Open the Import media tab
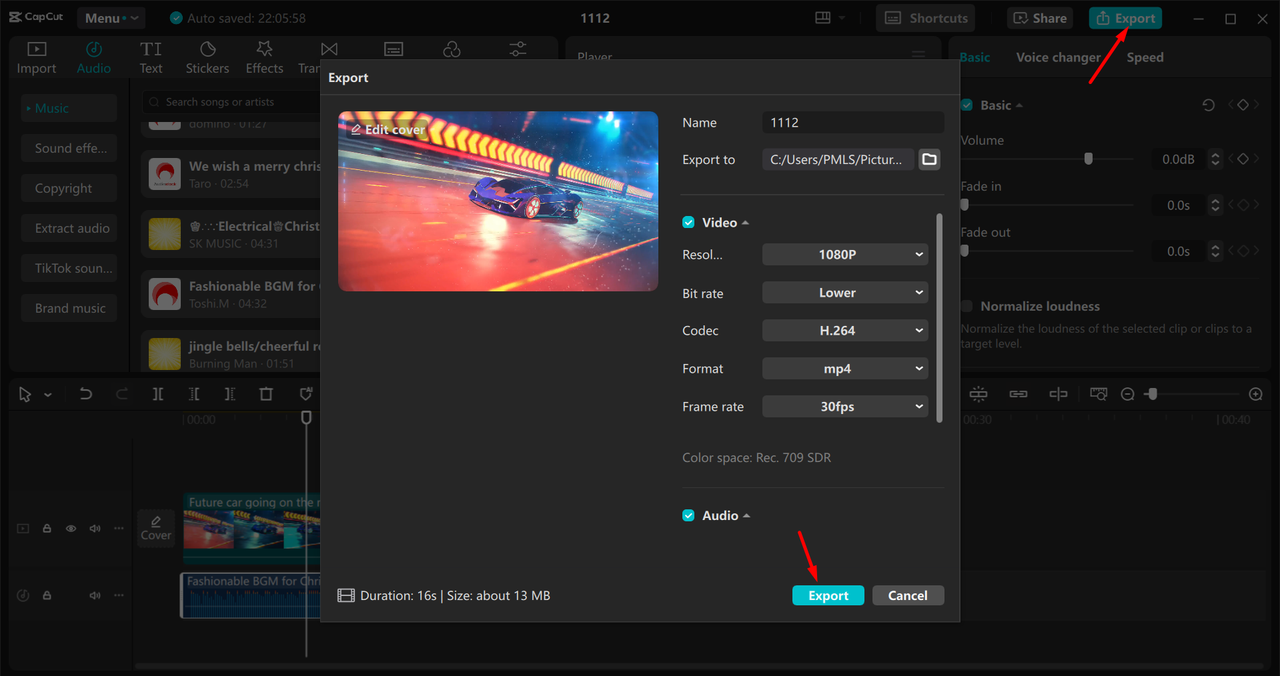 [x=36, y=58]
